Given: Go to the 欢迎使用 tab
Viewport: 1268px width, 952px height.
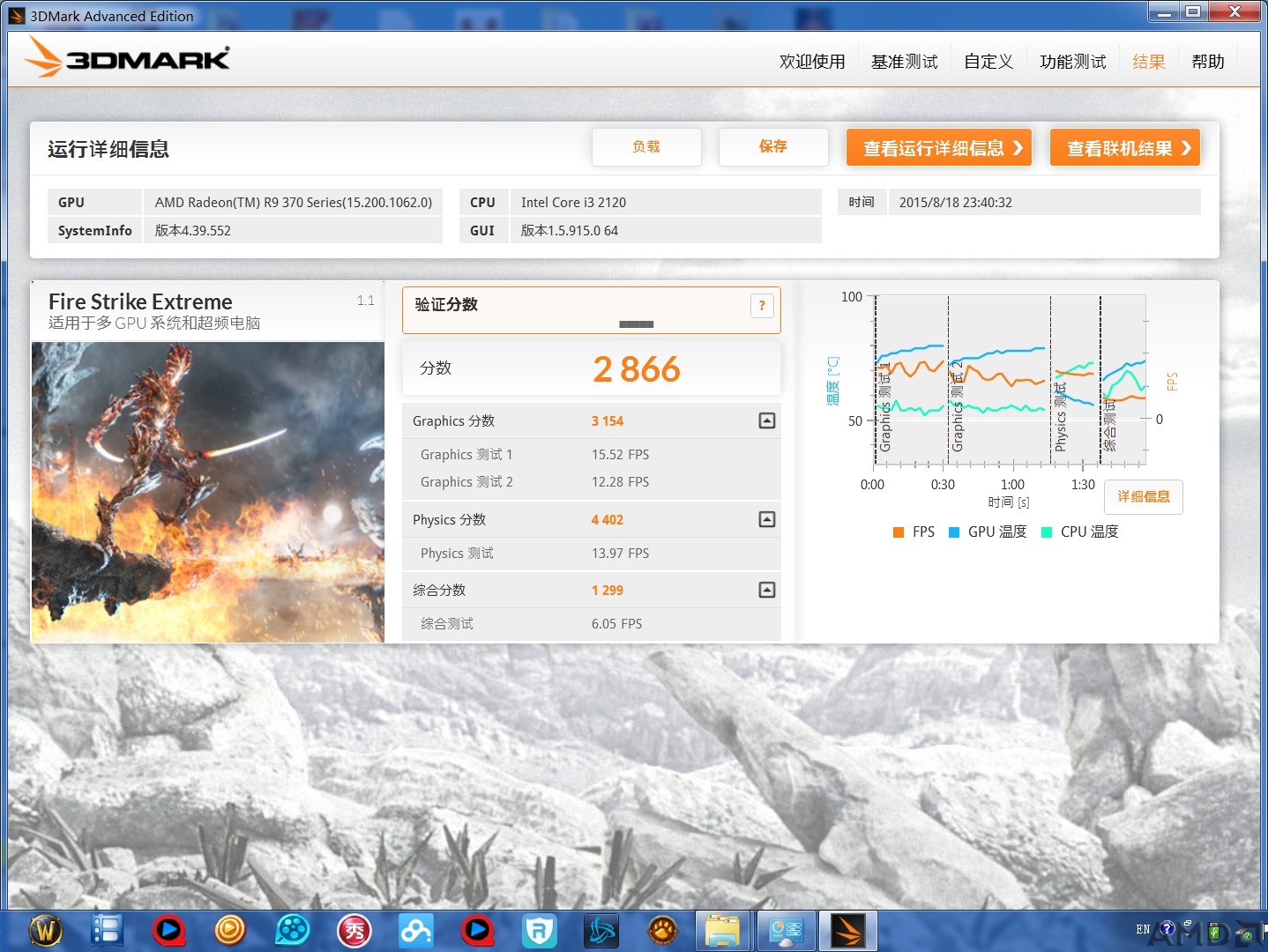Looking at the screenshot, I should point(812,62).
